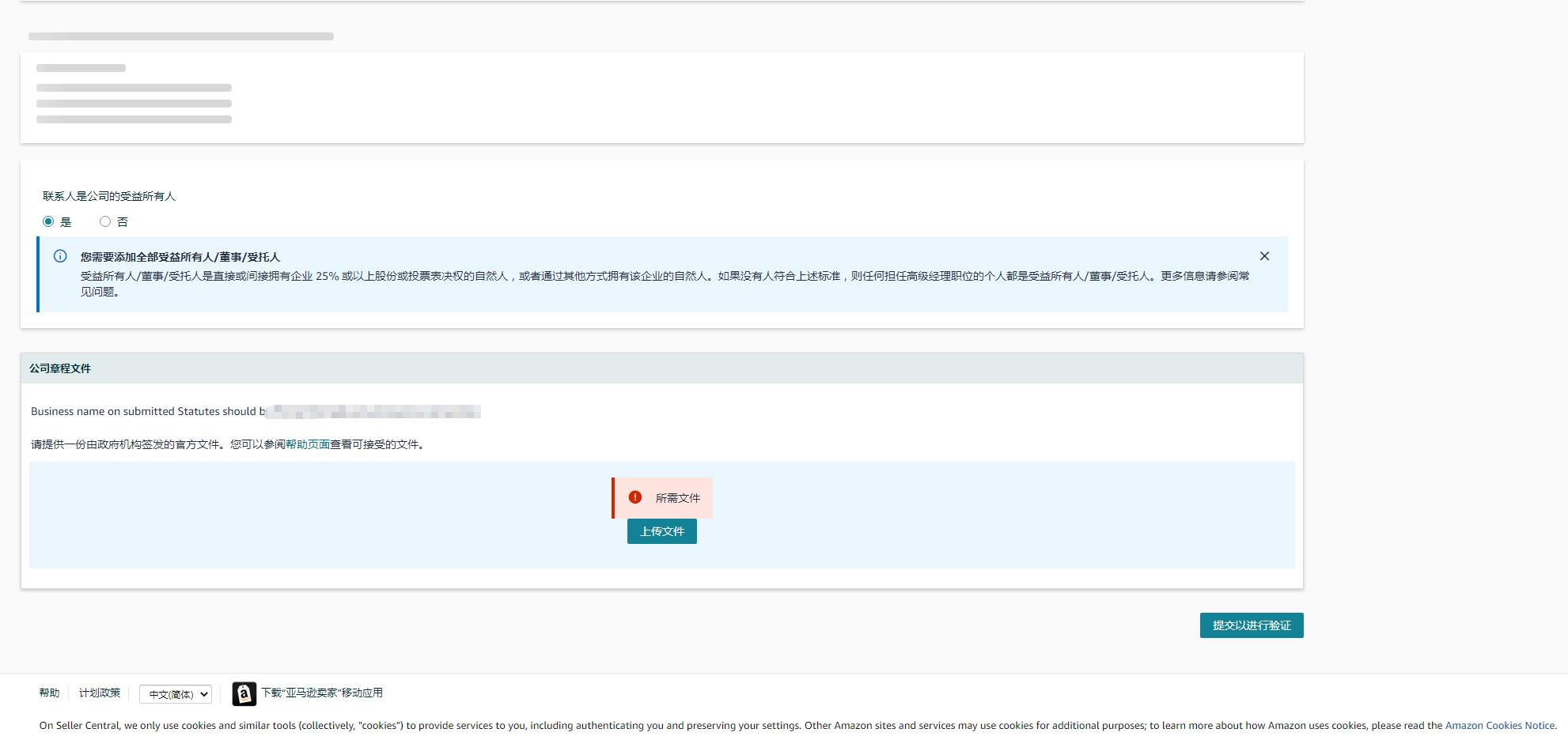
Task: Dismiss the beneficial owner info banner
Action: tap(1264, 256)
